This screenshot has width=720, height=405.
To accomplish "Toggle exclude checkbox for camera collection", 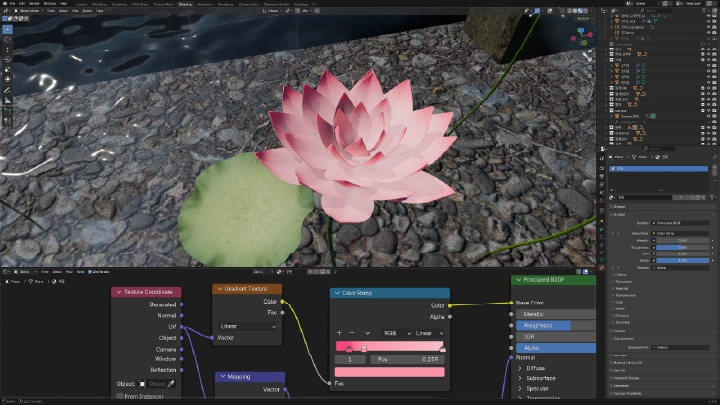I will pyautogui.click(x=703, y=111).
